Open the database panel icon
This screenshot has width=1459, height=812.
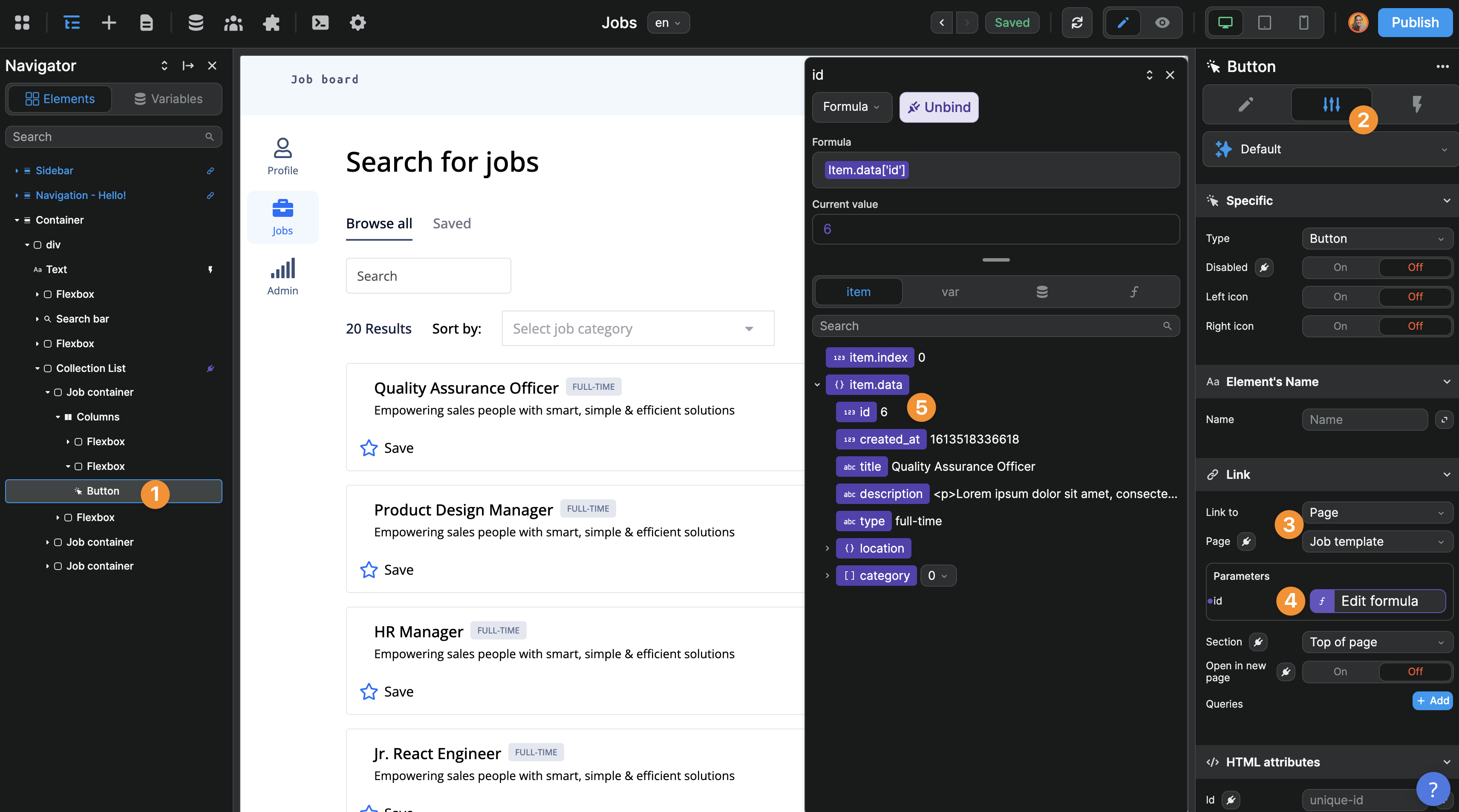point(196,23)
